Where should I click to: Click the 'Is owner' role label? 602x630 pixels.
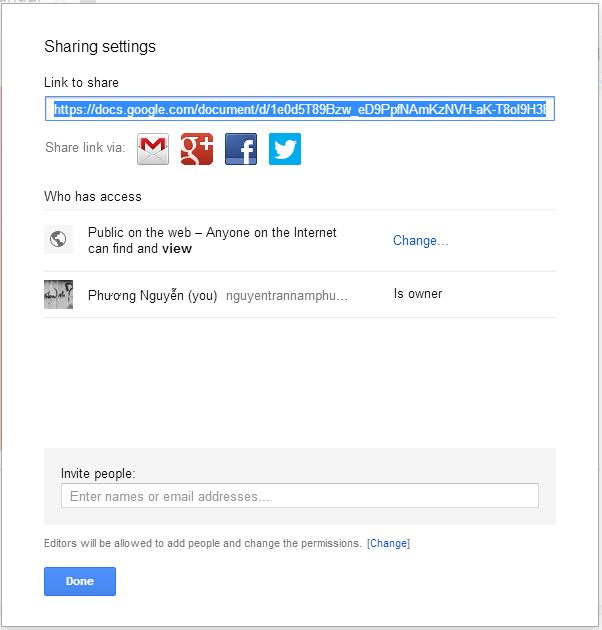418,294
